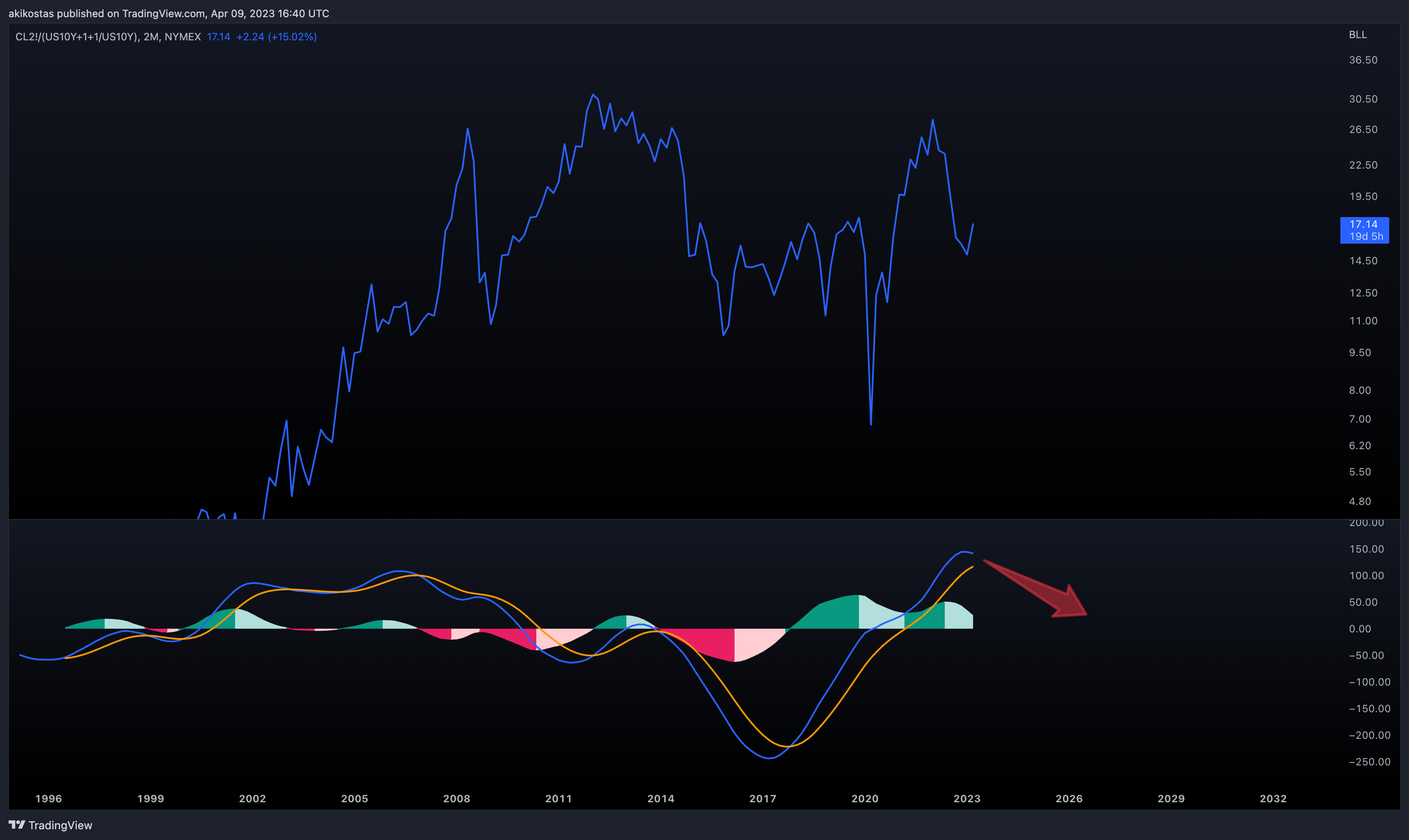Viewport: 1409px width, 840px height.
Task: Click the 2017 label on the time axis
Action: pyautogui.click(x=762, y=798)
